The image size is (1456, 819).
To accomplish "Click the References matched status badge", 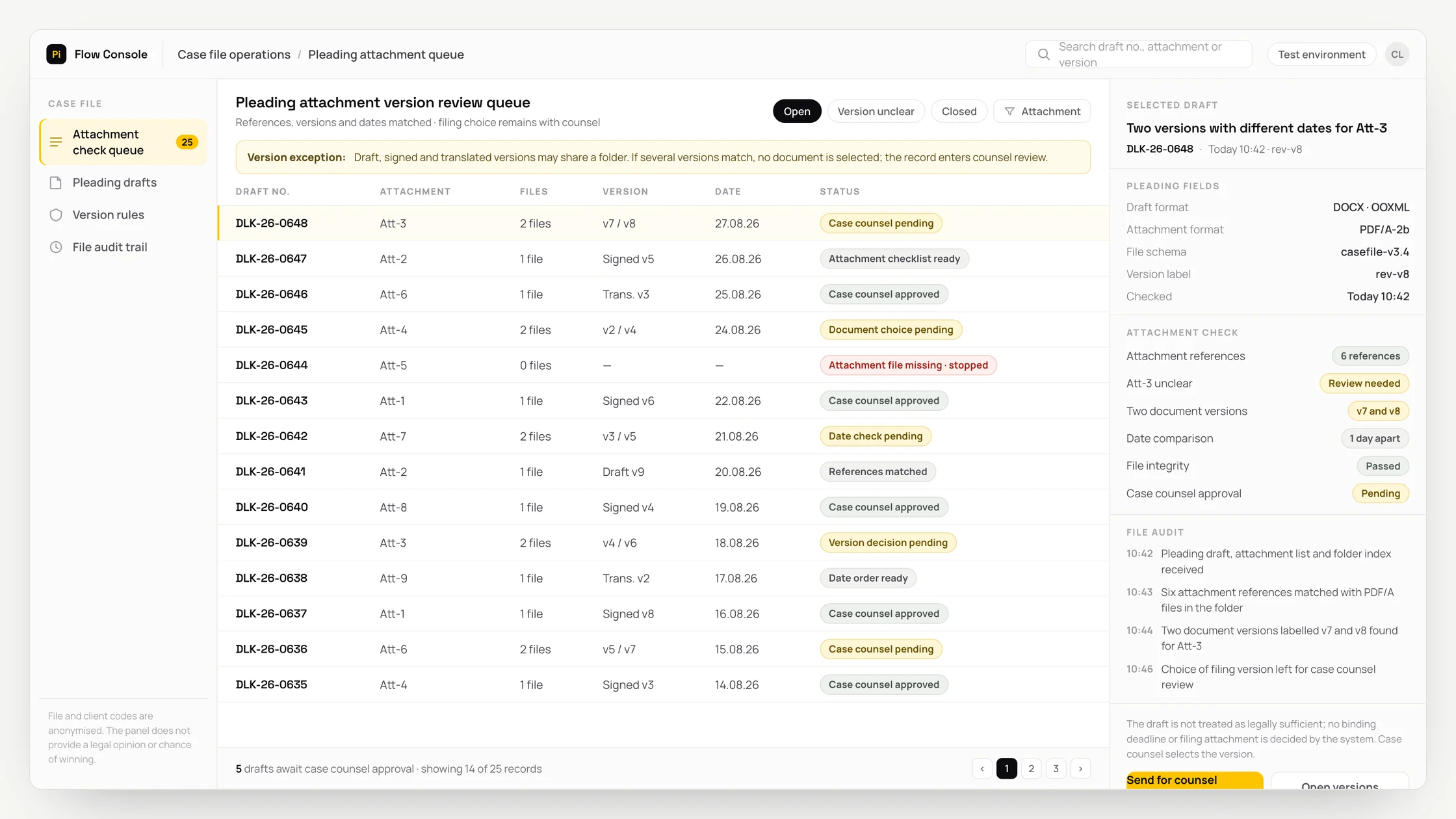I will (877, 471).
